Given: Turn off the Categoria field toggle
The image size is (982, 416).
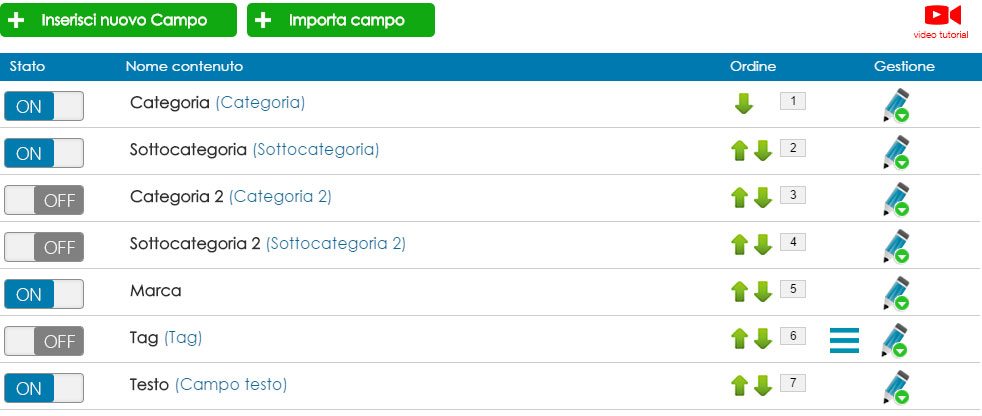Looking at the screenshot, I should pyautogui.click(x=44, y=107).
